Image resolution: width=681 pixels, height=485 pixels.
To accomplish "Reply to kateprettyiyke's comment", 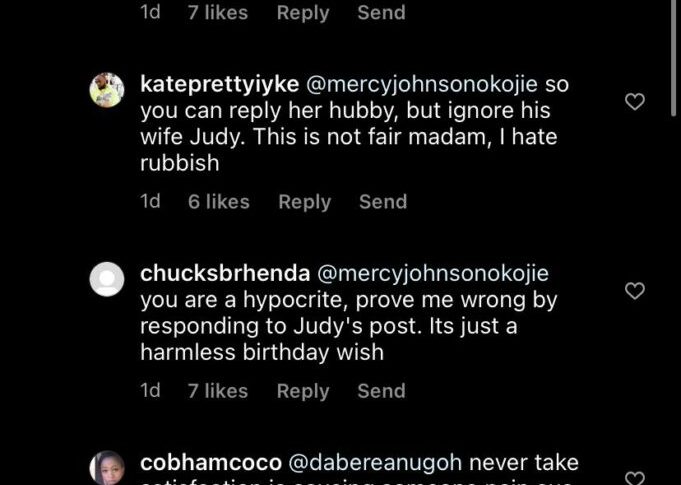I will 304,202.
